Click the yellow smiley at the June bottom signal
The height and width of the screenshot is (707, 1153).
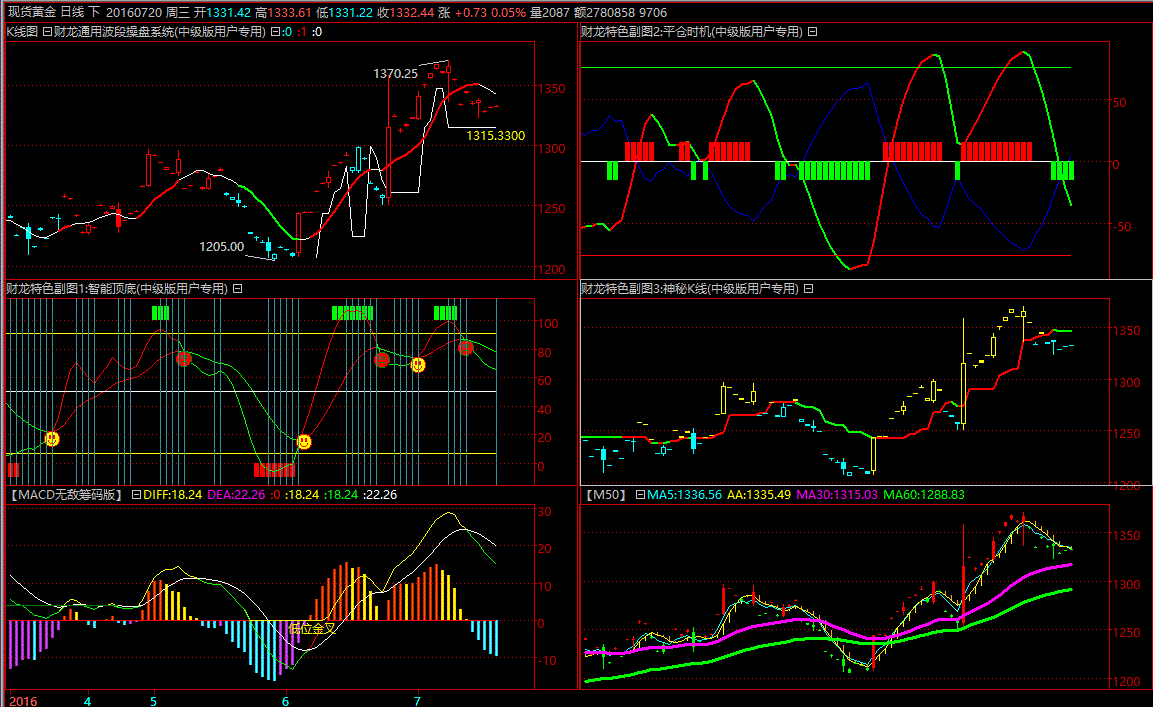[x=304, y=441]
